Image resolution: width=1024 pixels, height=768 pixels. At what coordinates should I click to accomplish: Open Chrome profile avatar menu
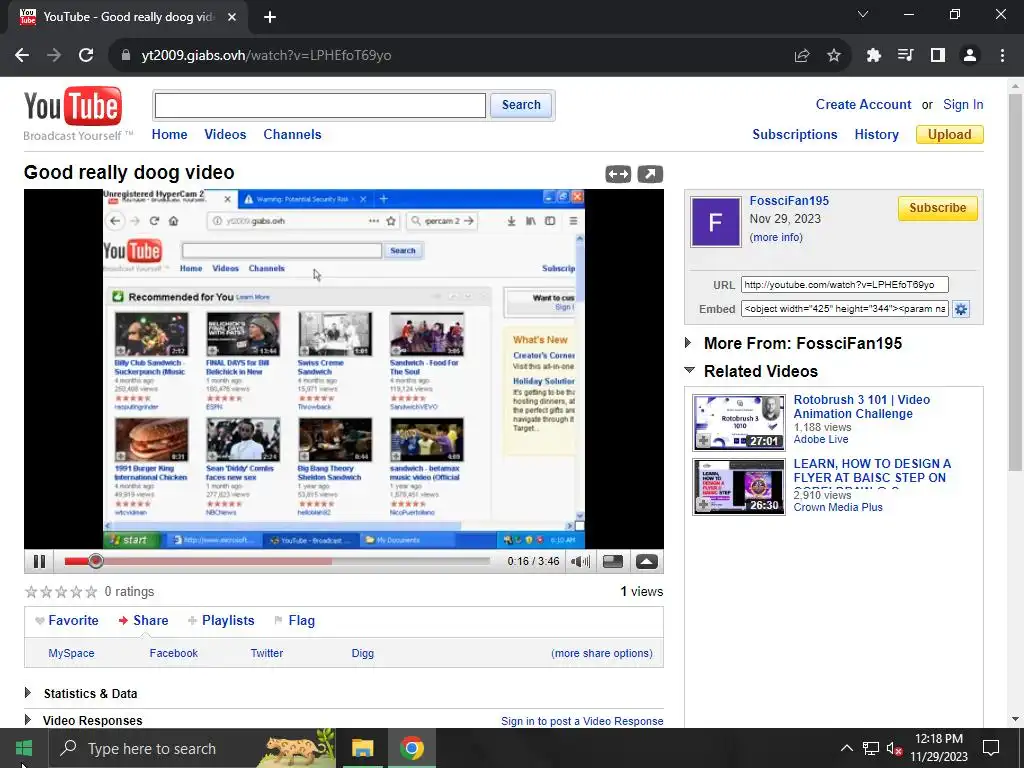970,56
